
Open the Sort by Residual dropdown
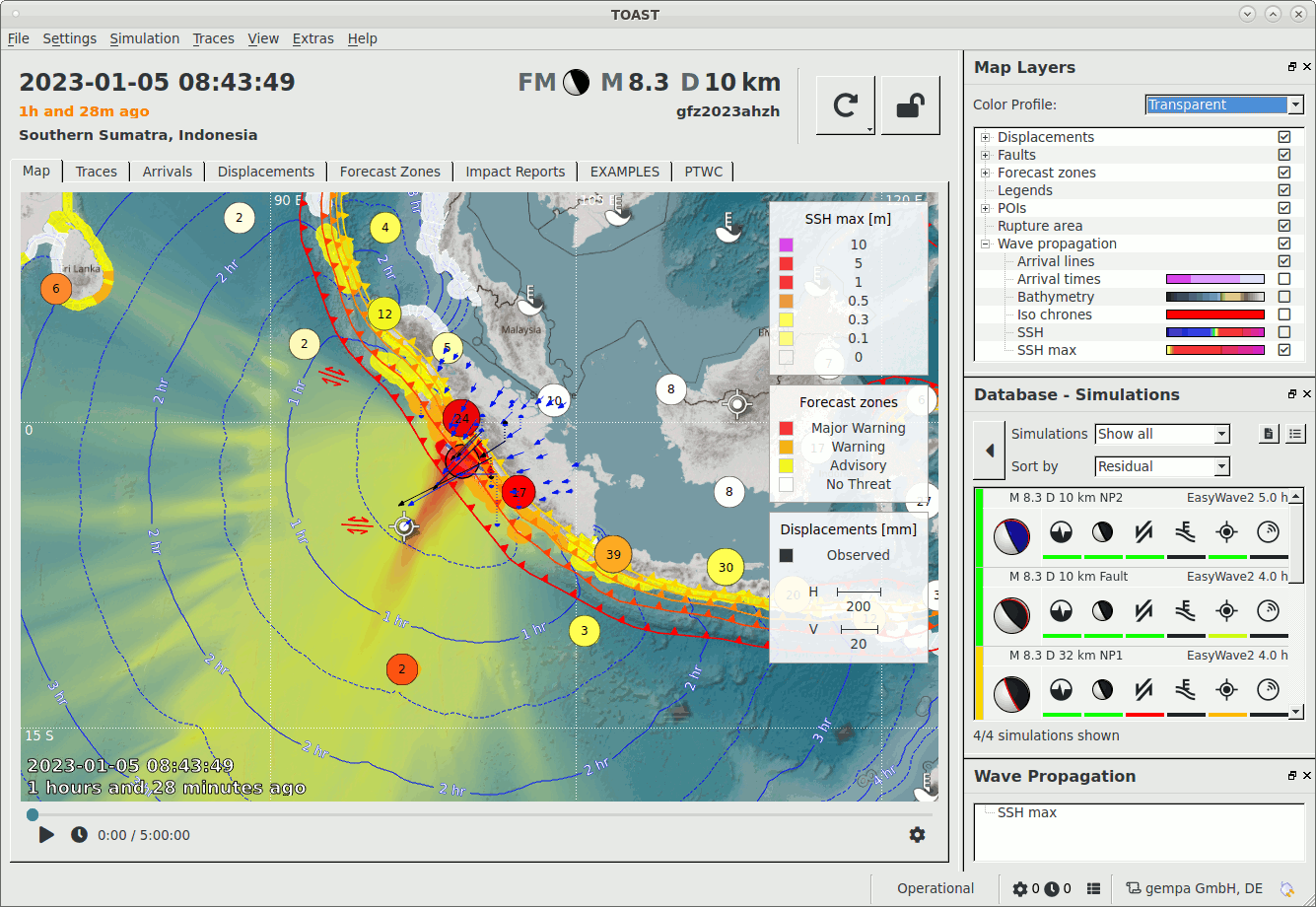(x=1162, y=466)
